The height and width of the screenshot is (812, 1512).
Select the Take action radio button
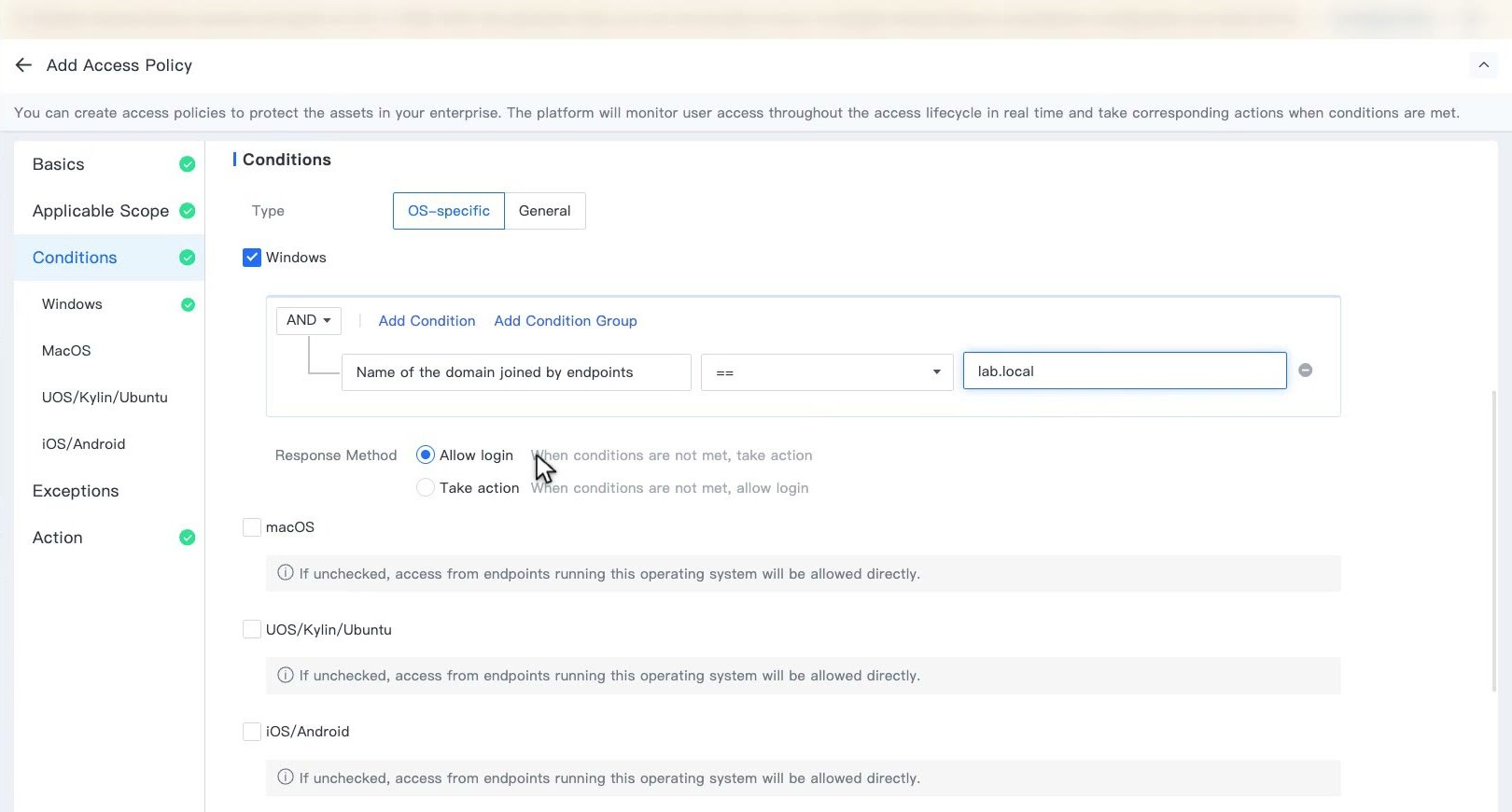pos(426,488)
